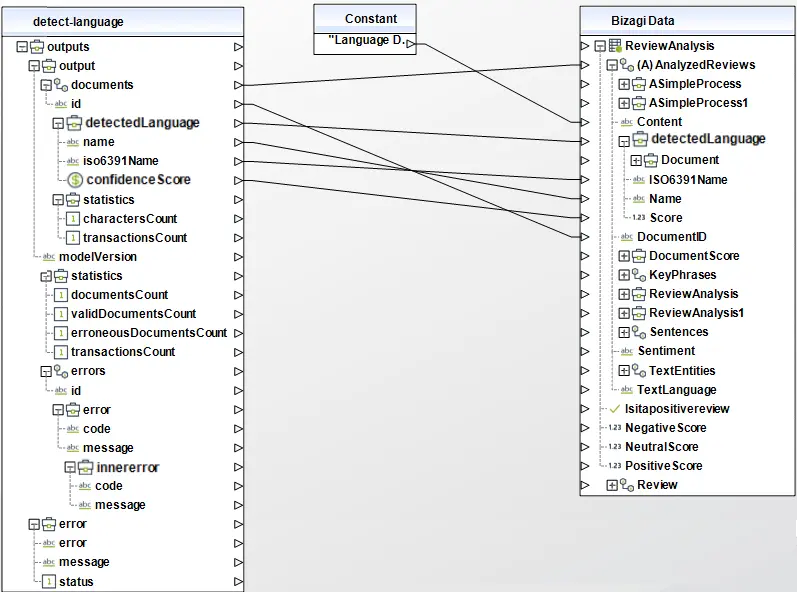Select the ISO6391Name attribute in Bizagi Data
The height and width of the screenshot is (592, 797).
(688, 180)
